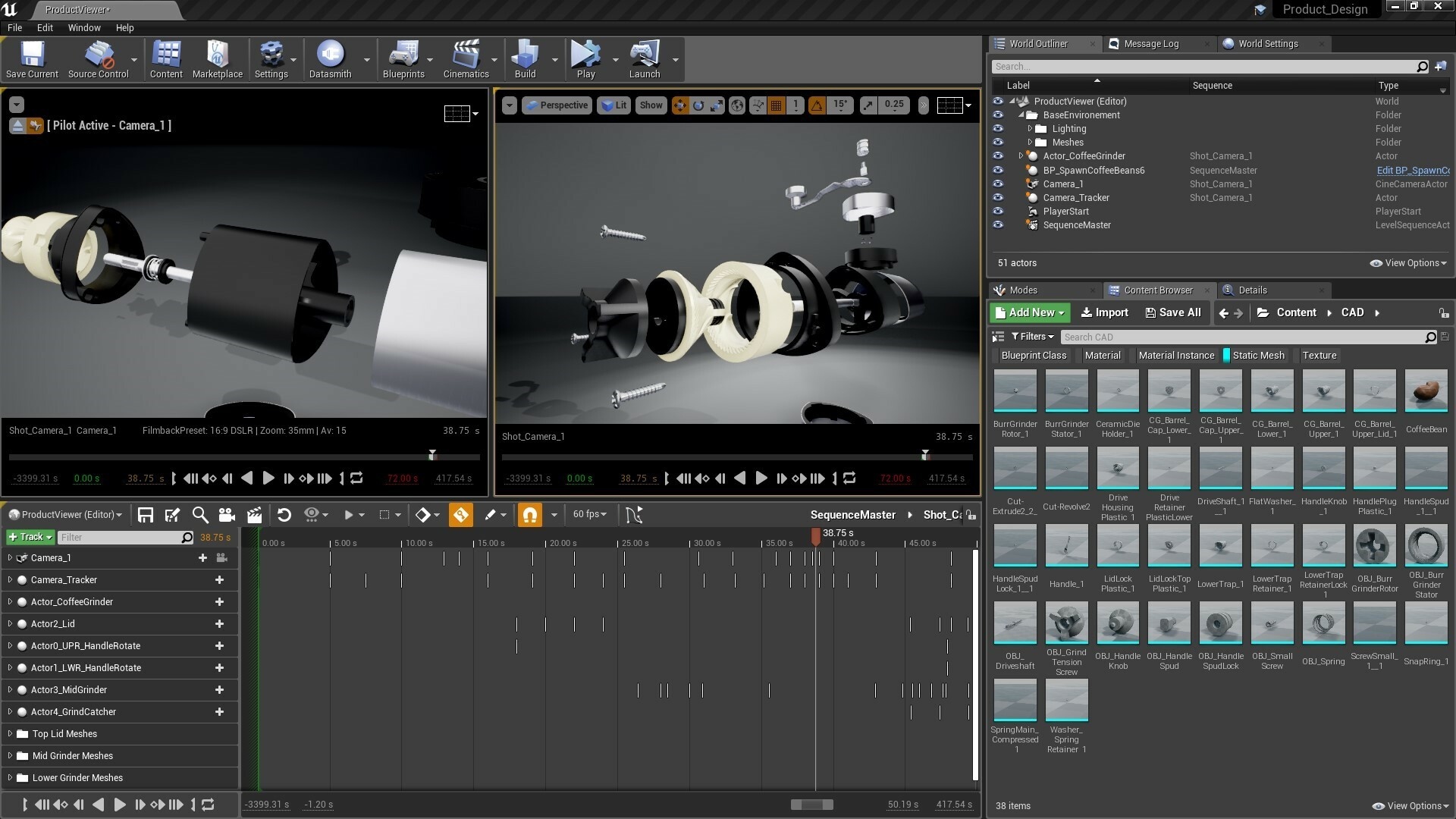
Task: Select the Datasmith import icon
Action: point(329,55)
